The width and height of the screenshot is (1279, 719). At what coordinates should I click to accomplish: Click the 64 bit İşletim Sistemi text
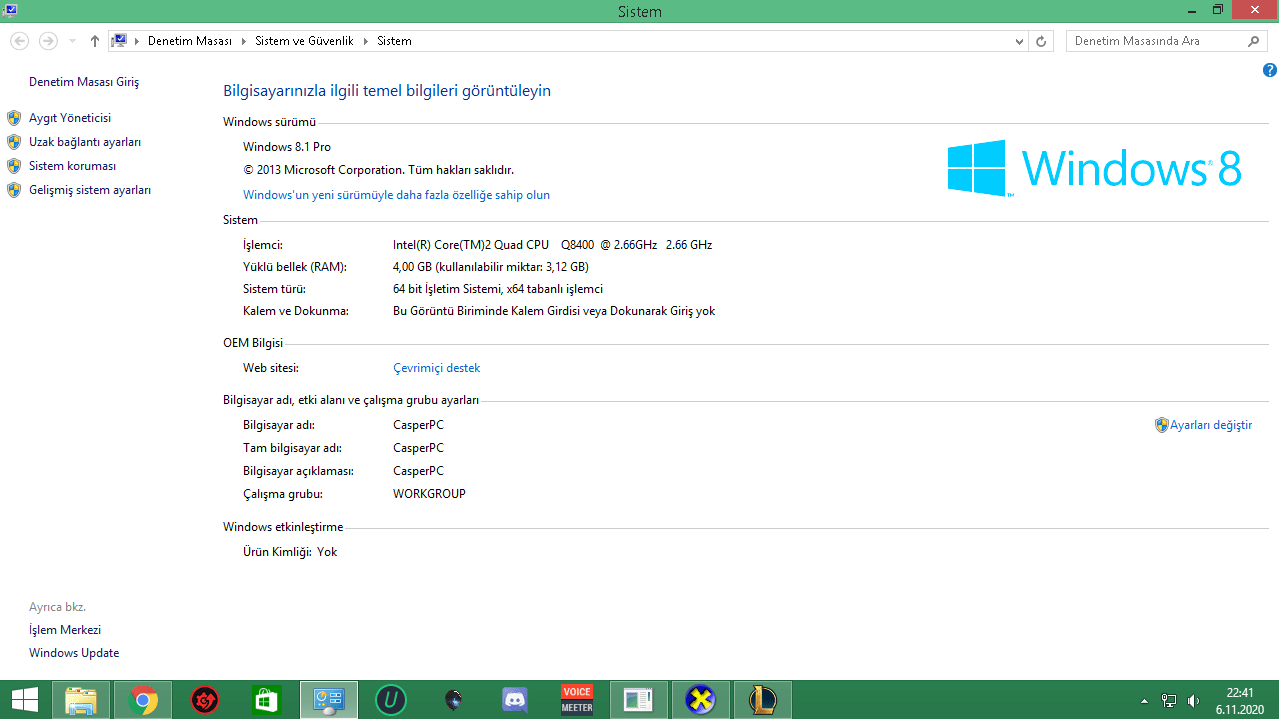[x=498, y=289]
